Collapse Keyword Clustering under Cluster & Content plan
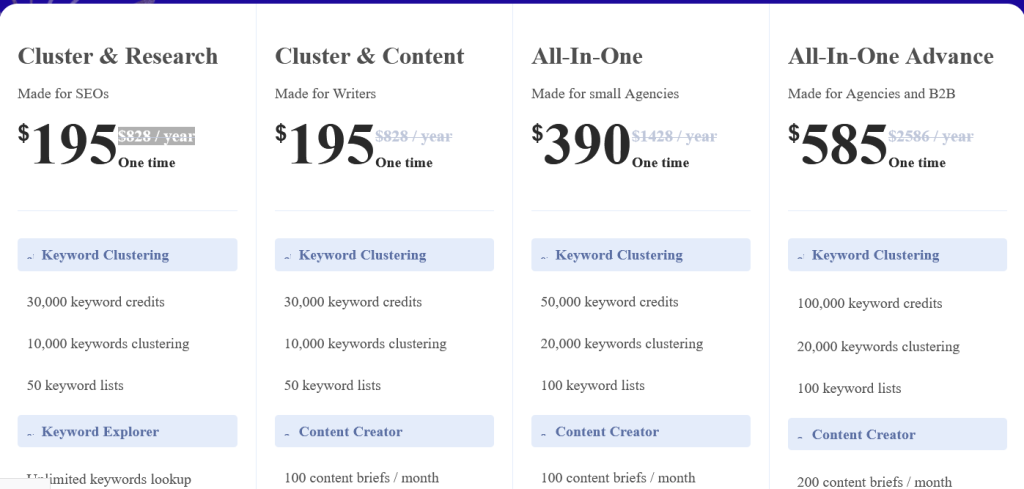This screenshot has width=1024, height=489. (x=384, y=255)
